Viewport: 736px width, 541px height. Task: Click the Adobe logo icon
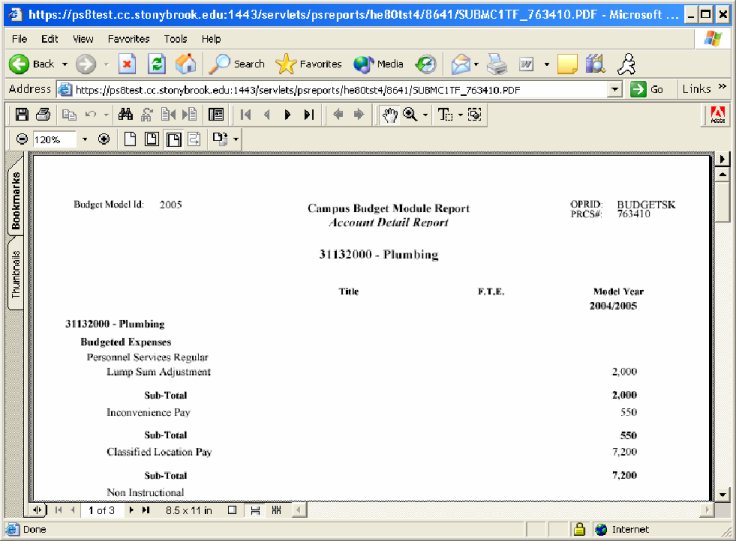pos(716,115)
